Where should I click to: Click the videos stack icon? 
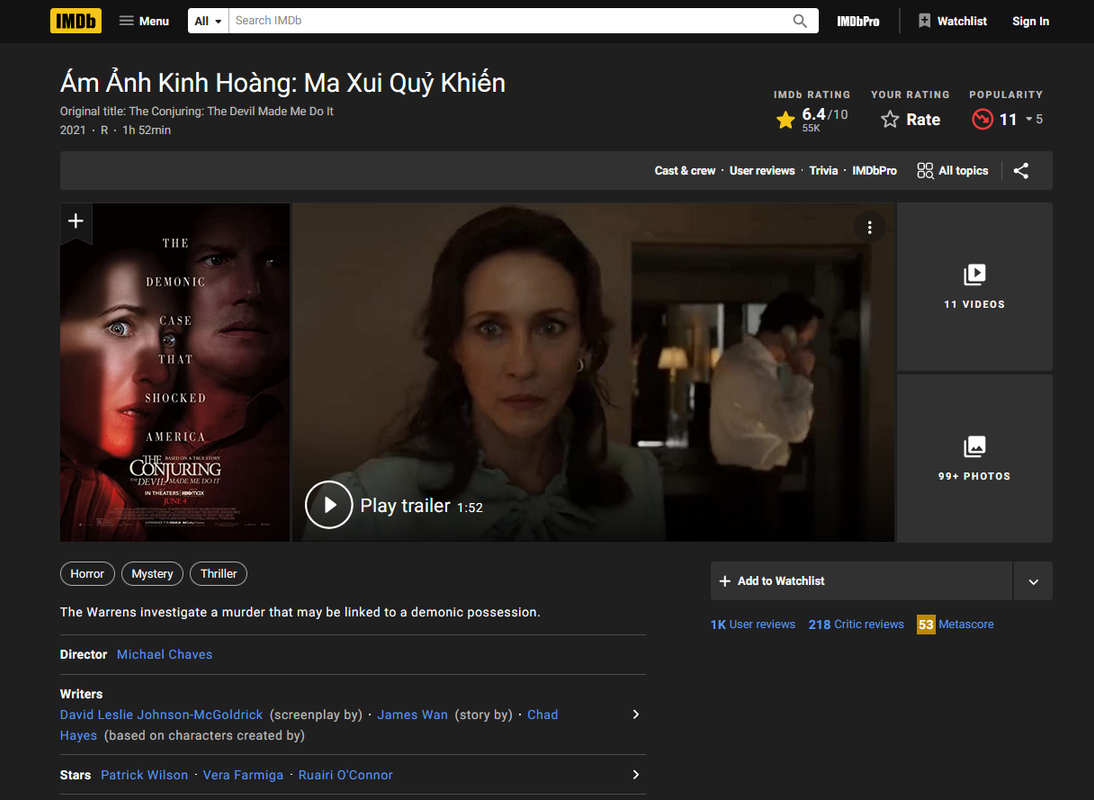coord(975,275)
